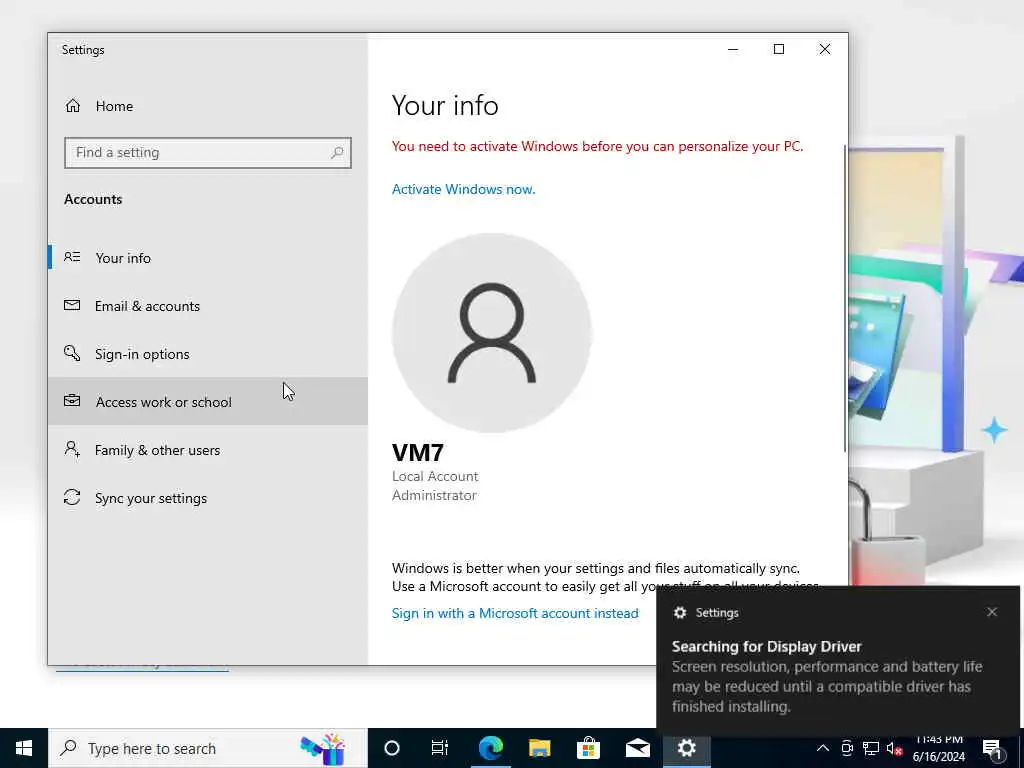Open Family & other users page
The height and width of the screenshot is (768, 1024).
(x=208, y=450)
